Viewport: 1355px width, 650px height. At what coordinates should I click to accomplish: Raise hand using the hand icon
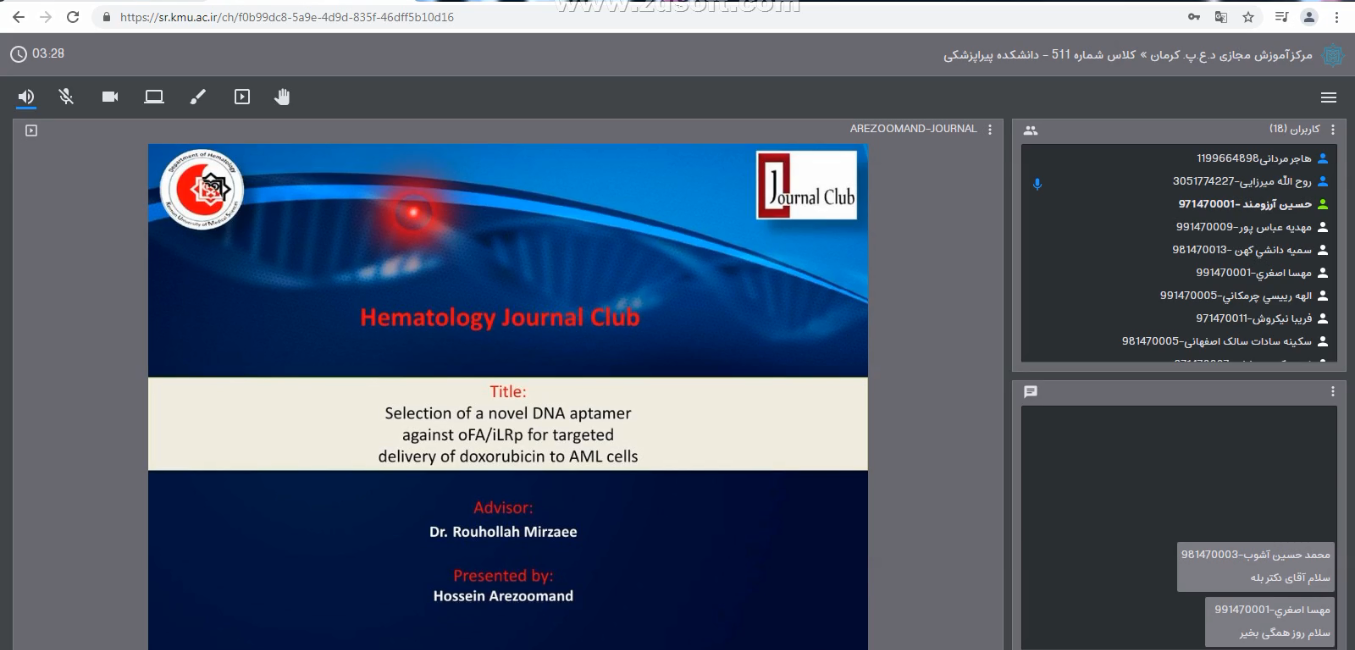pos(283,97)
